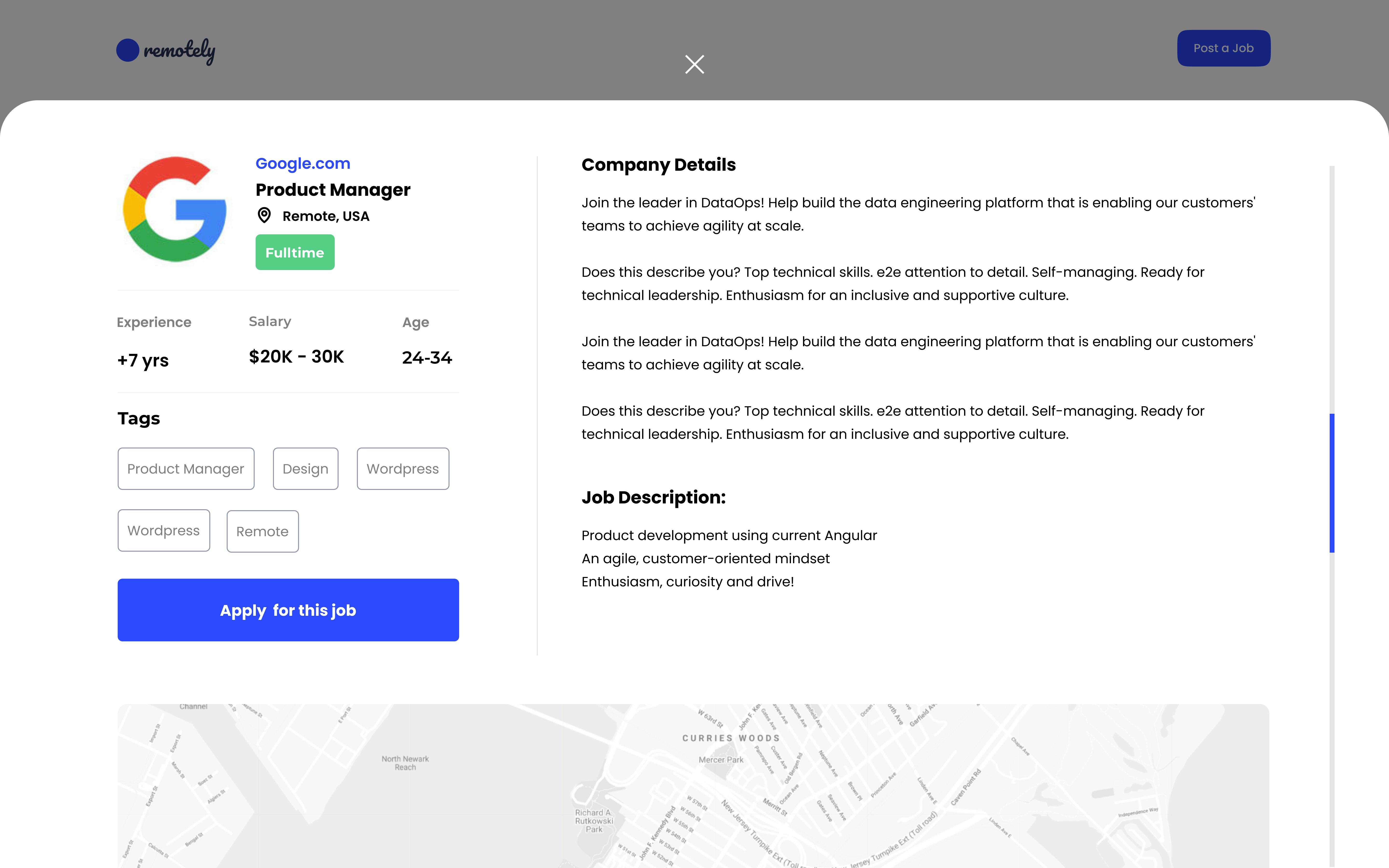This screenshot has width=1389, height=868.
Task: Click the blue scrollbar thumb
Action: tap(1332, 482)
